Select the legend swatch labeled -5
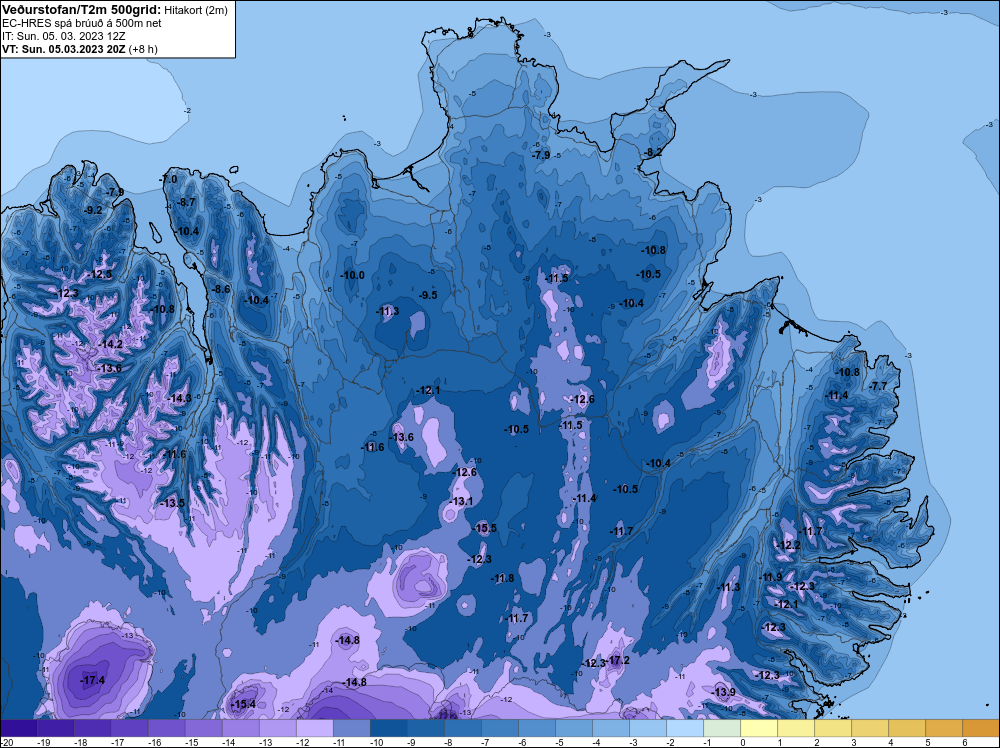This screenshot has height=748, width=1000. [573, 728]
